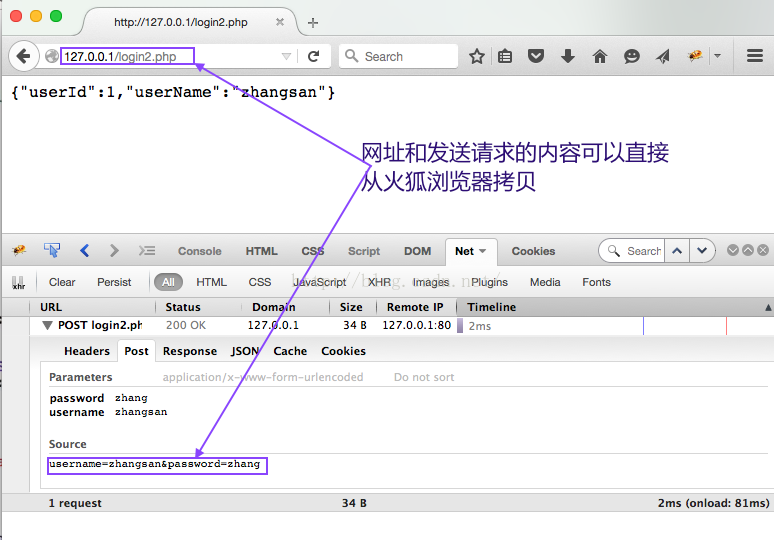The width and height of the screenshot is (774, 540).
Task: Click the browser Search field
Action: point(398,56)
